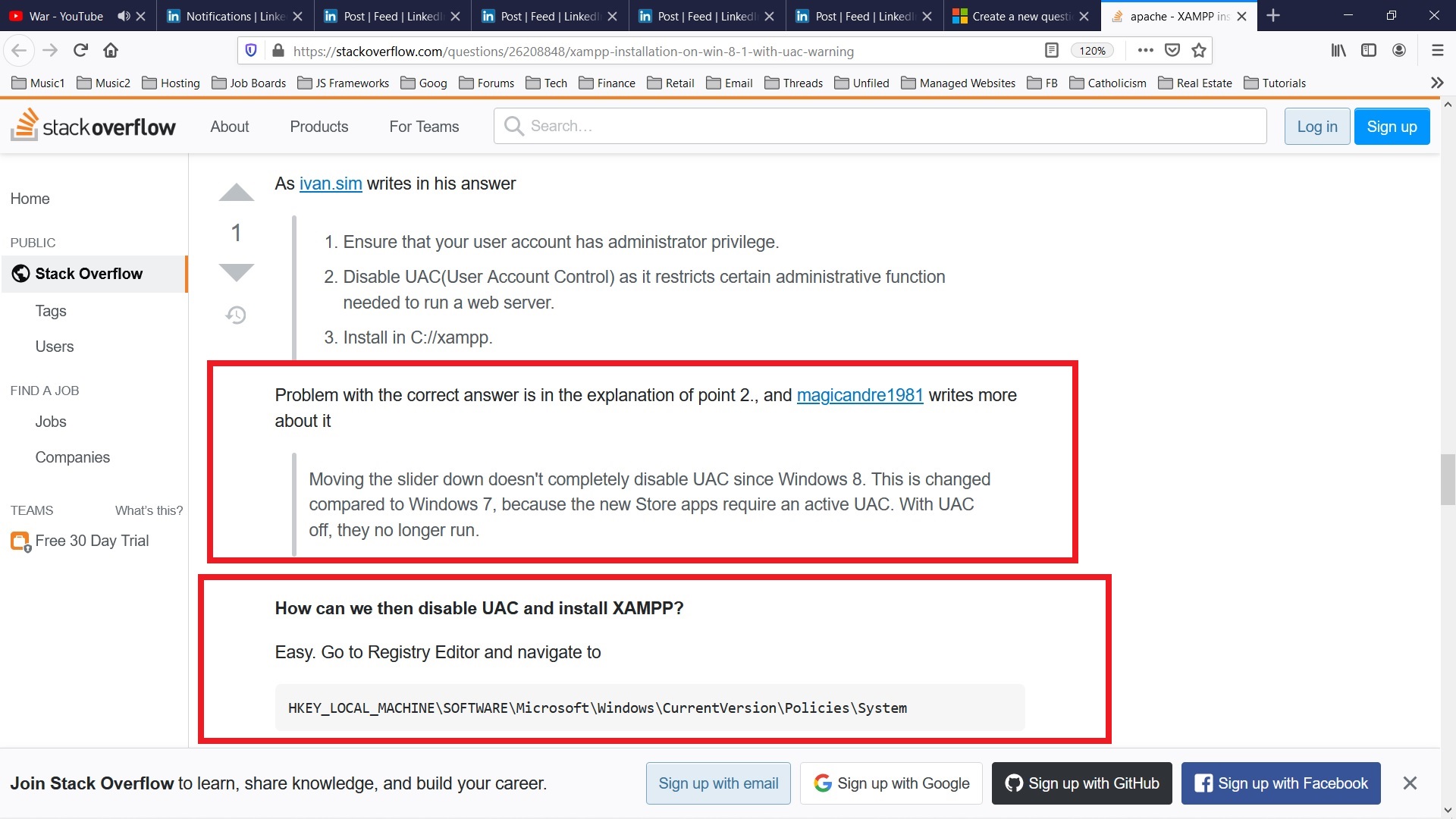Viewport: 1456px width, 819px height.
Task: Open the Music2 bookmarks folder
Action: pos(104,83)
